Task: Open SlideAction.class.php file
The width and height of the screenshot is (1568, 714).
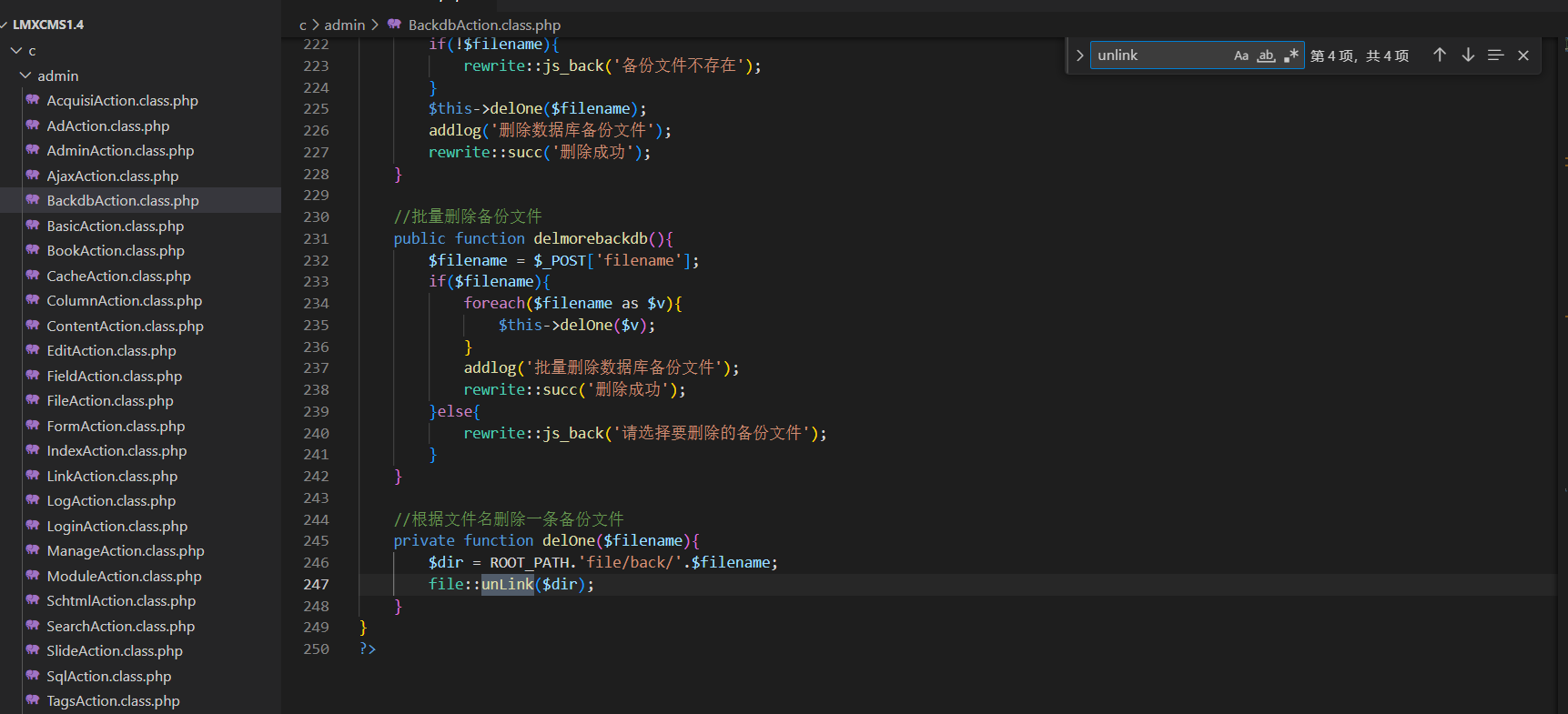Action: [x=115, y=651]
